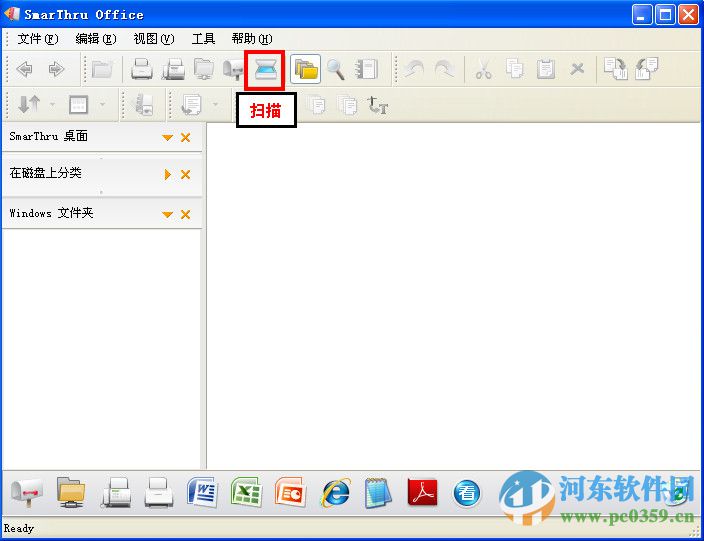The height and width of the screenshot is (541, 704).
Task: Click the Paste clipboard icon
Action: click(546, 69)
